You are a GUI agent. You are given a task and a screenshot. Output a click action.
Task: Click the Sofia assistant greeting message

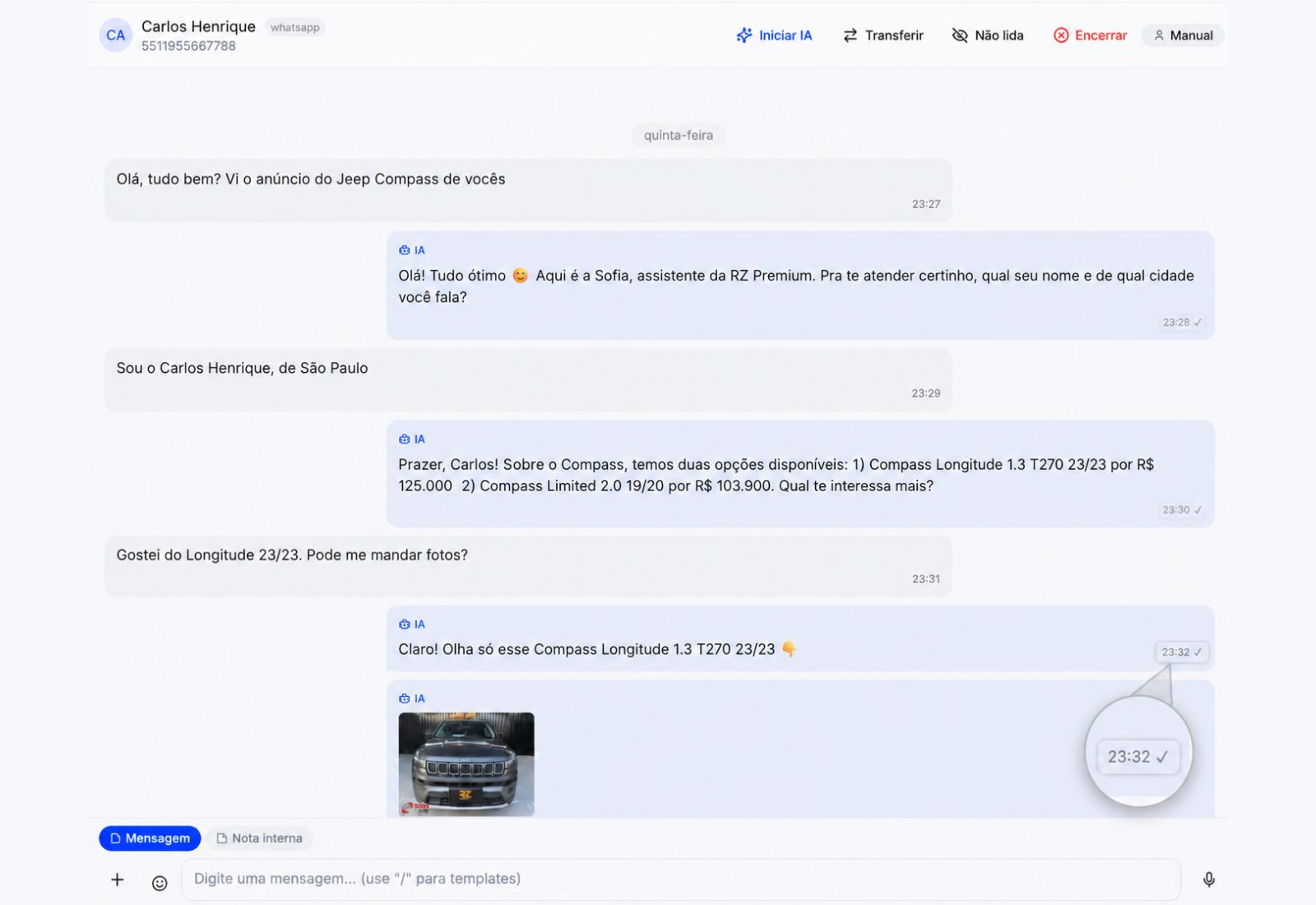point(800,285)
